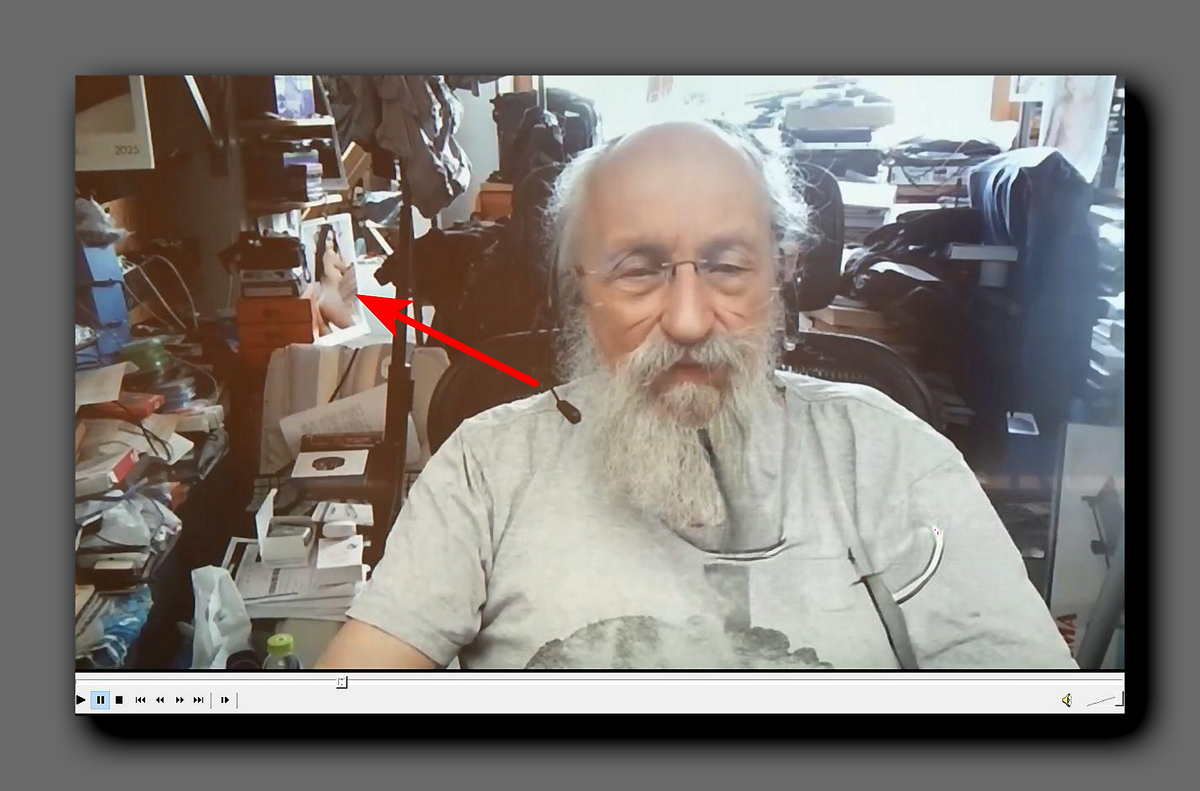The width and height of the screenshot is (1200, 791).
Task: Skip to the previous track
Action: click(x=140, y=700)
